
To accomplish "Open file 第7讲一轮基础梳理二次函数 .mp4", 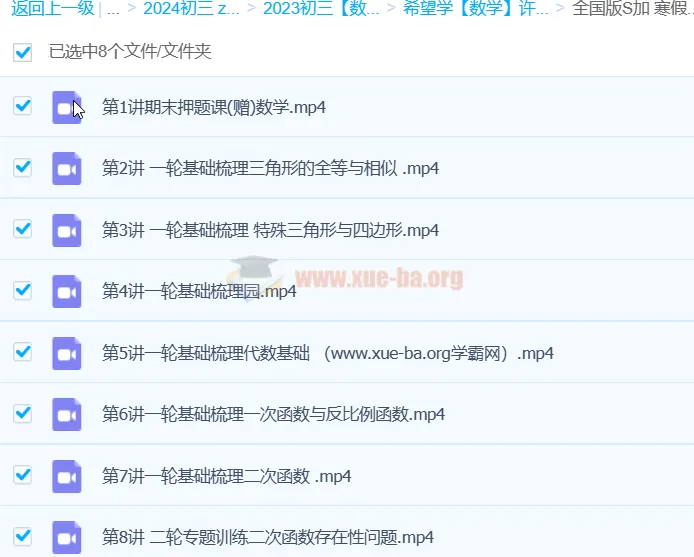I will pyautogui.click(x=227, y=476).
